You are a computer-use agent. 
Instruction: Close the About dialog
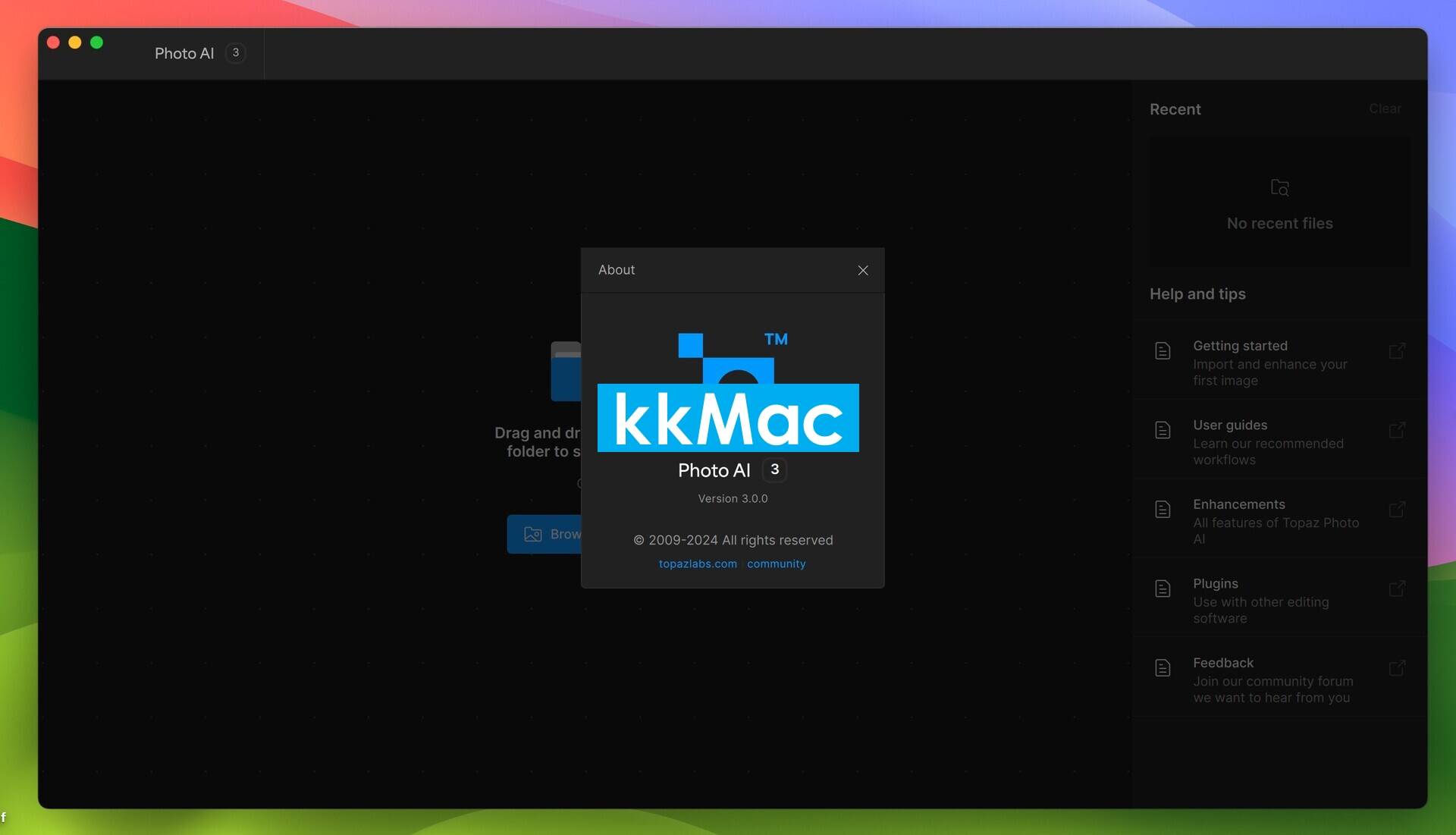coord(863,271)
